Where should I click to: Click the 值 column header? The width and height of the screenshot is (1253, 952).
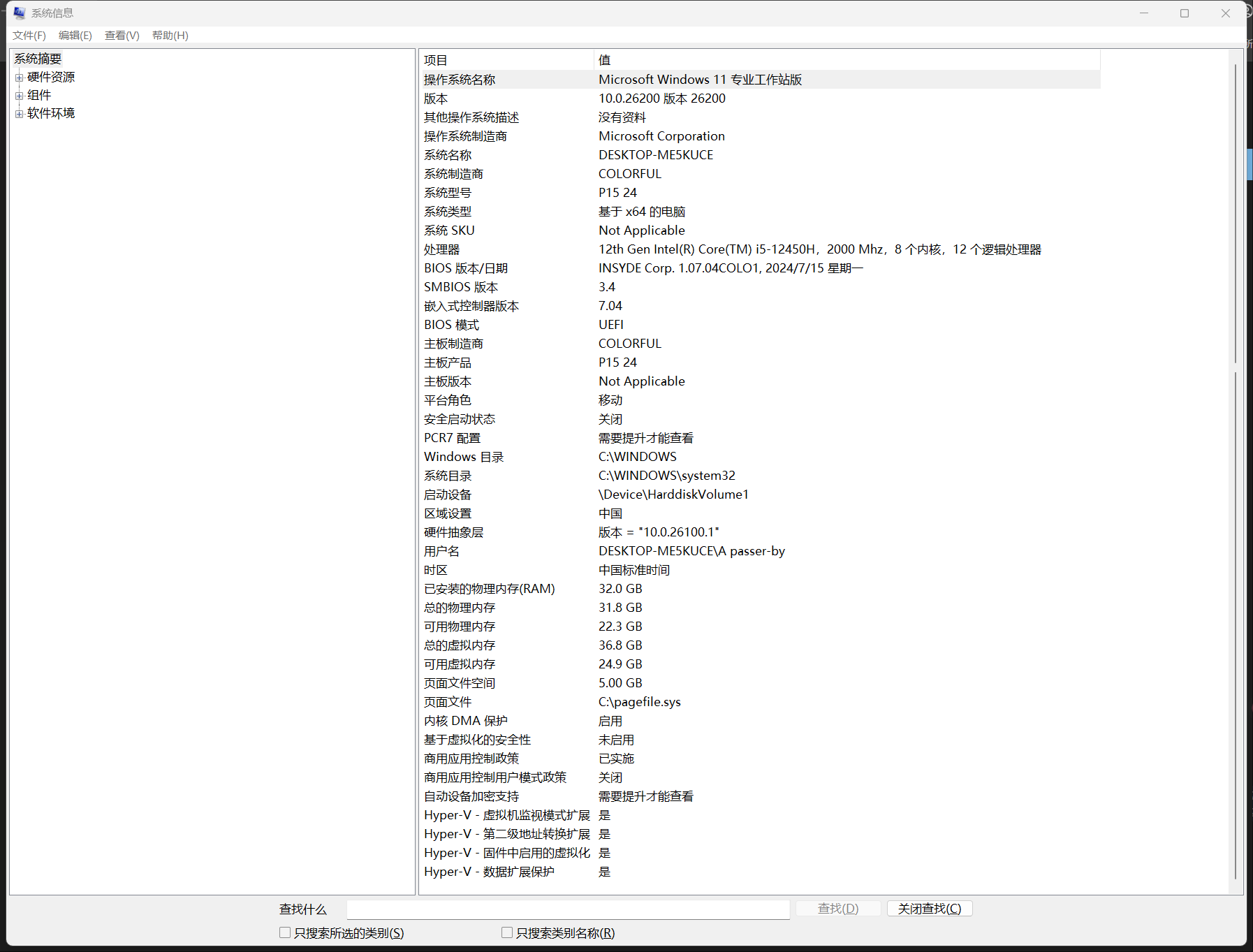coord(847,60)
